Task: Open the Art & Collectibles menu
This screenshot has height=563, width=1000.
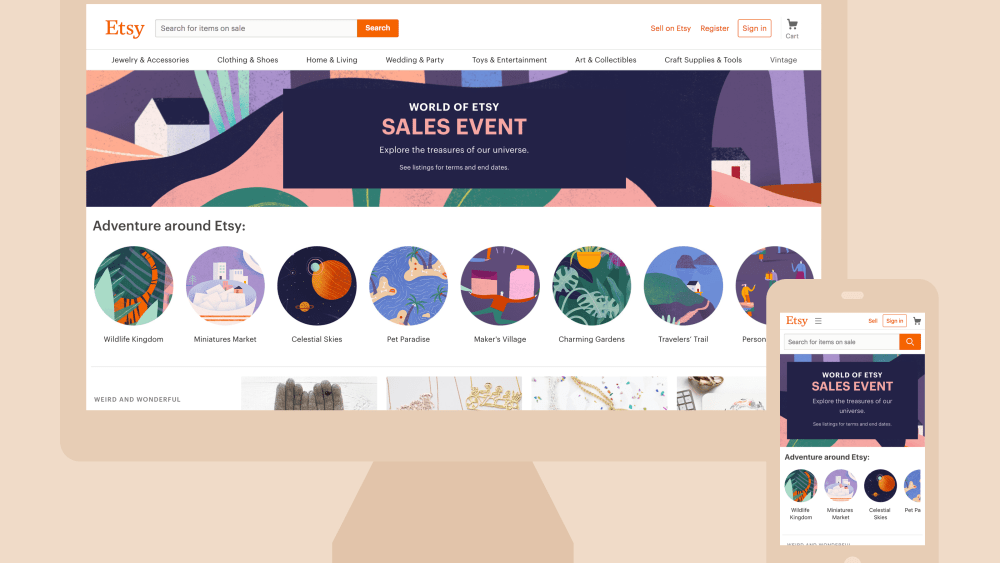Action: click(x=605, y=60)
